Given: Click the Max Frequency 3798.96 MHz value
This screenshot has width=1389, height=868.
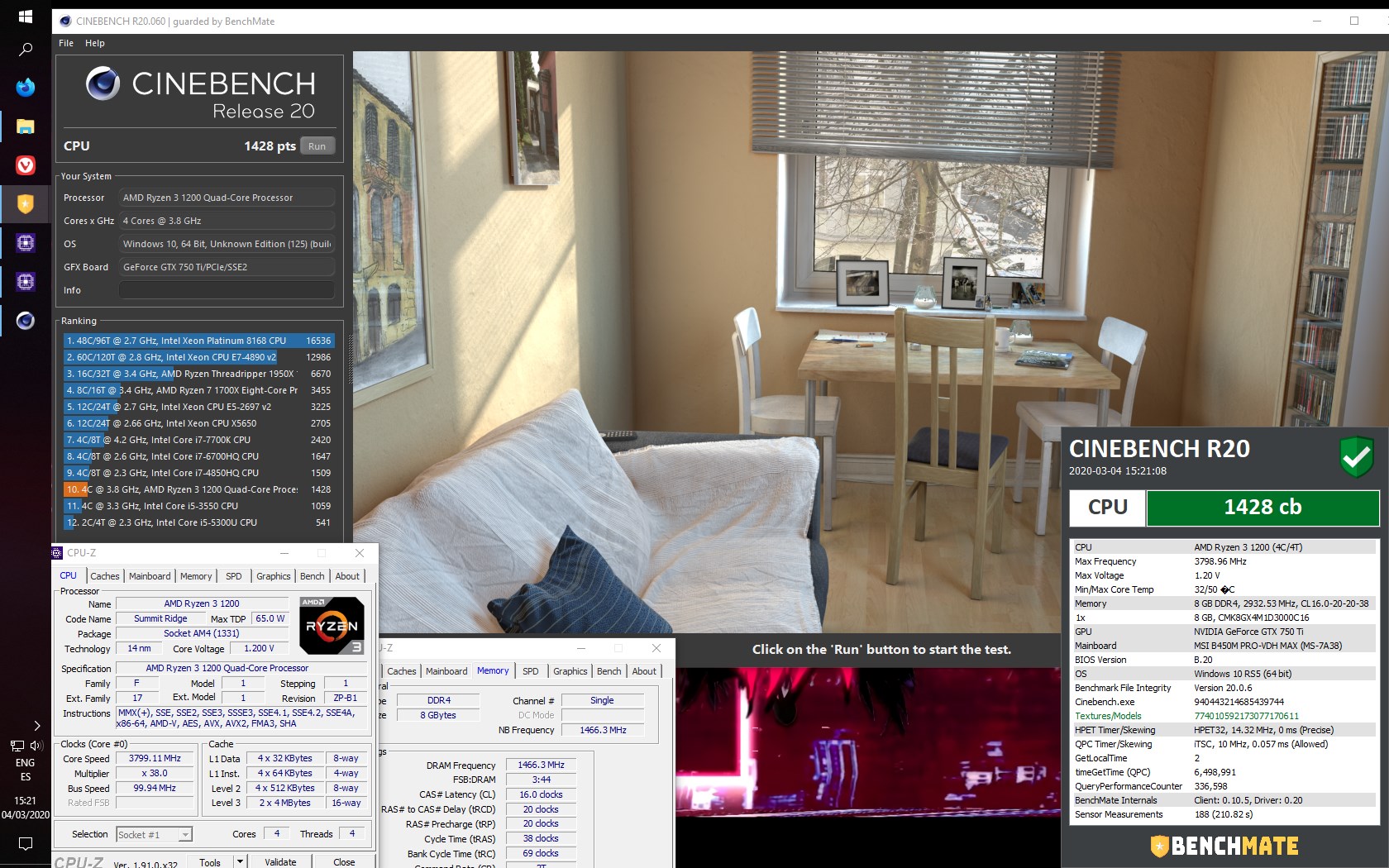Looking at the screenshot, I should point(1220,561).
